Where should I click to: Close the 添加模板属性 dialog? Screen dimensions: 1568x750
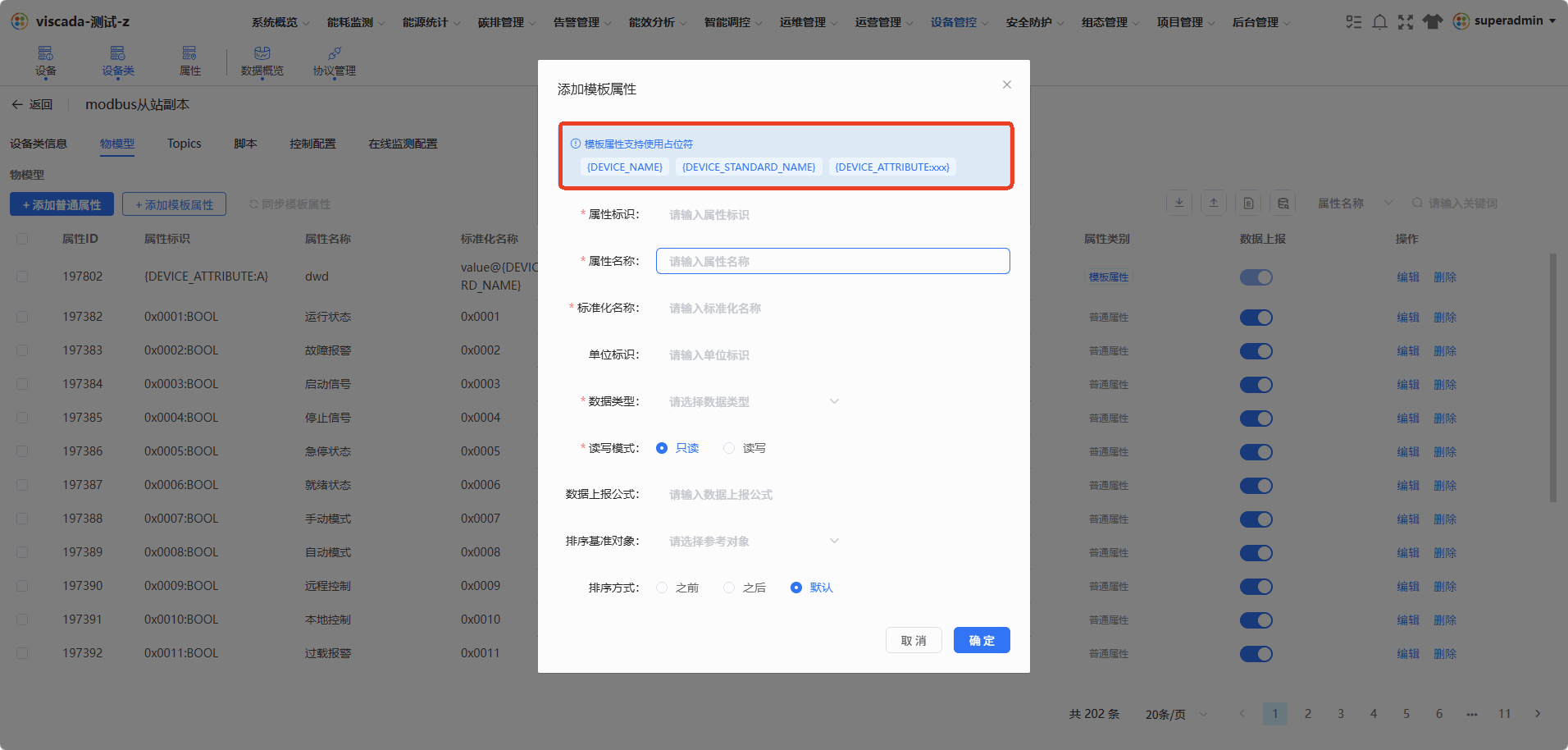tap(1007, 85)
